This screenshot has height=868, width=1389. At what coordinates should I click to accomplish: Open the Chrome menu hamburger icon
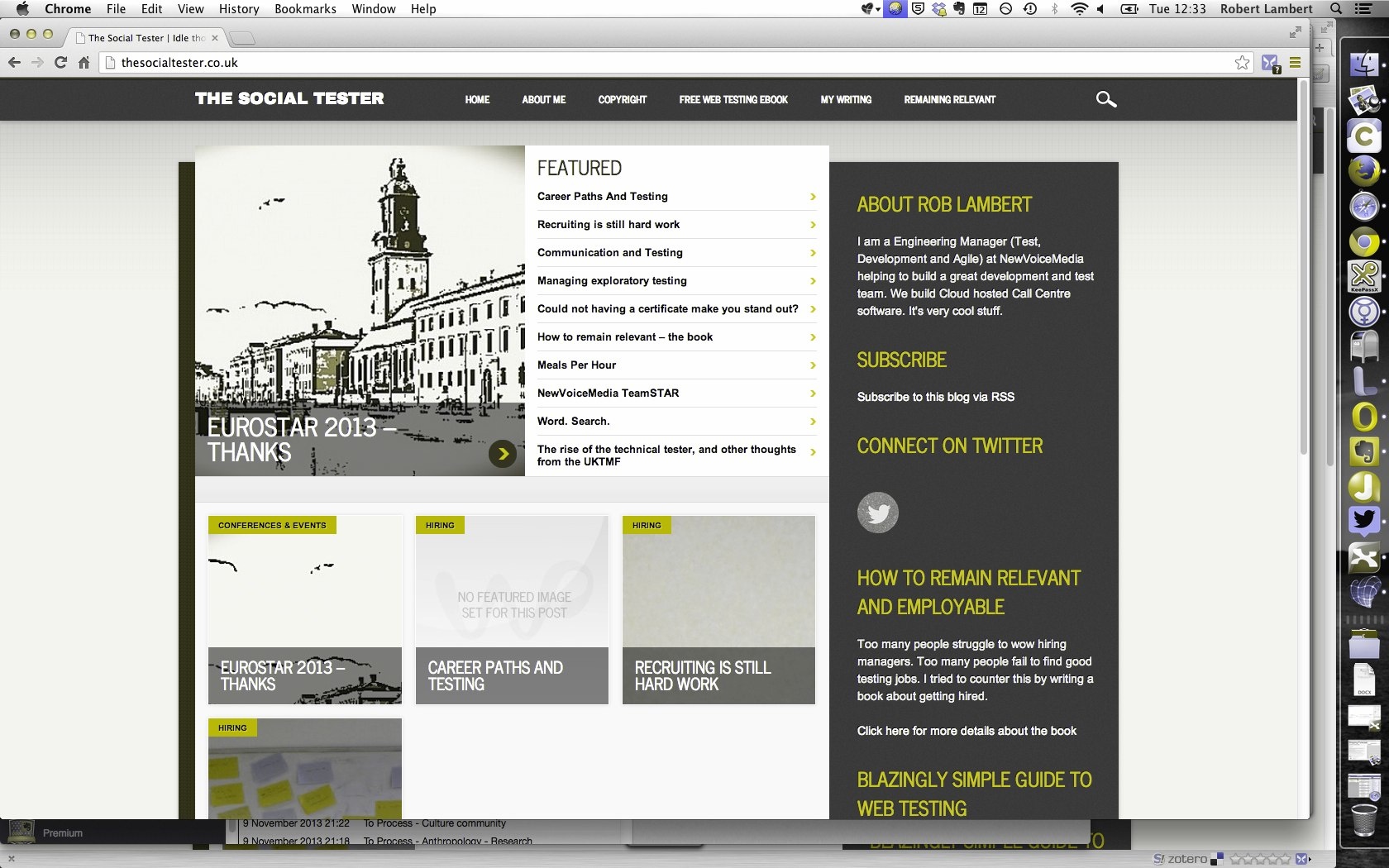pos(1295,63)
